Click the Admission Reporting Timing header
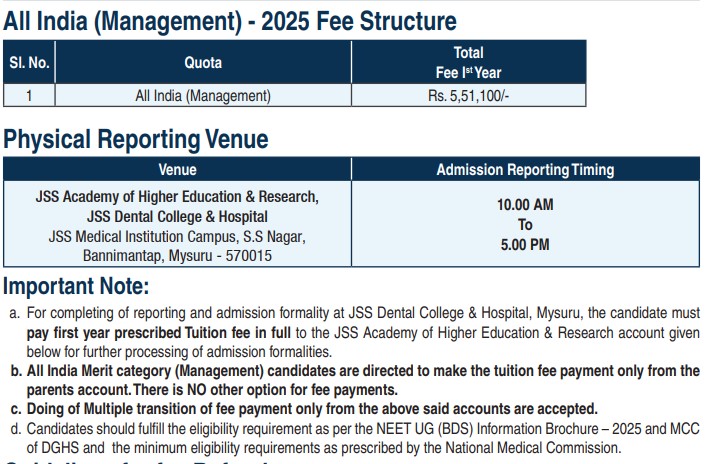 tap(525, 170)
